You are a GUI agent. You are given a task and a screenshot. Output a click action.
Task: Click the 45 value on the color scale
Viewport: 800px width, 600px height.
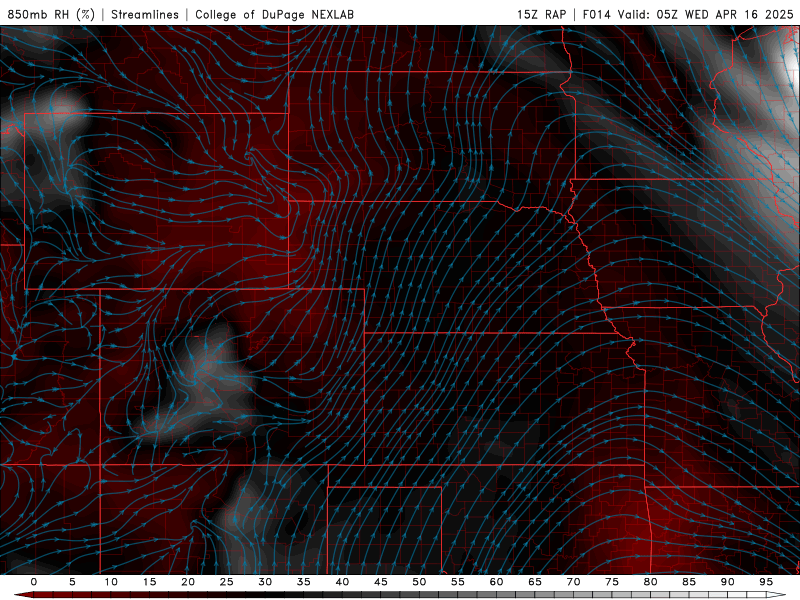(381, 582)
